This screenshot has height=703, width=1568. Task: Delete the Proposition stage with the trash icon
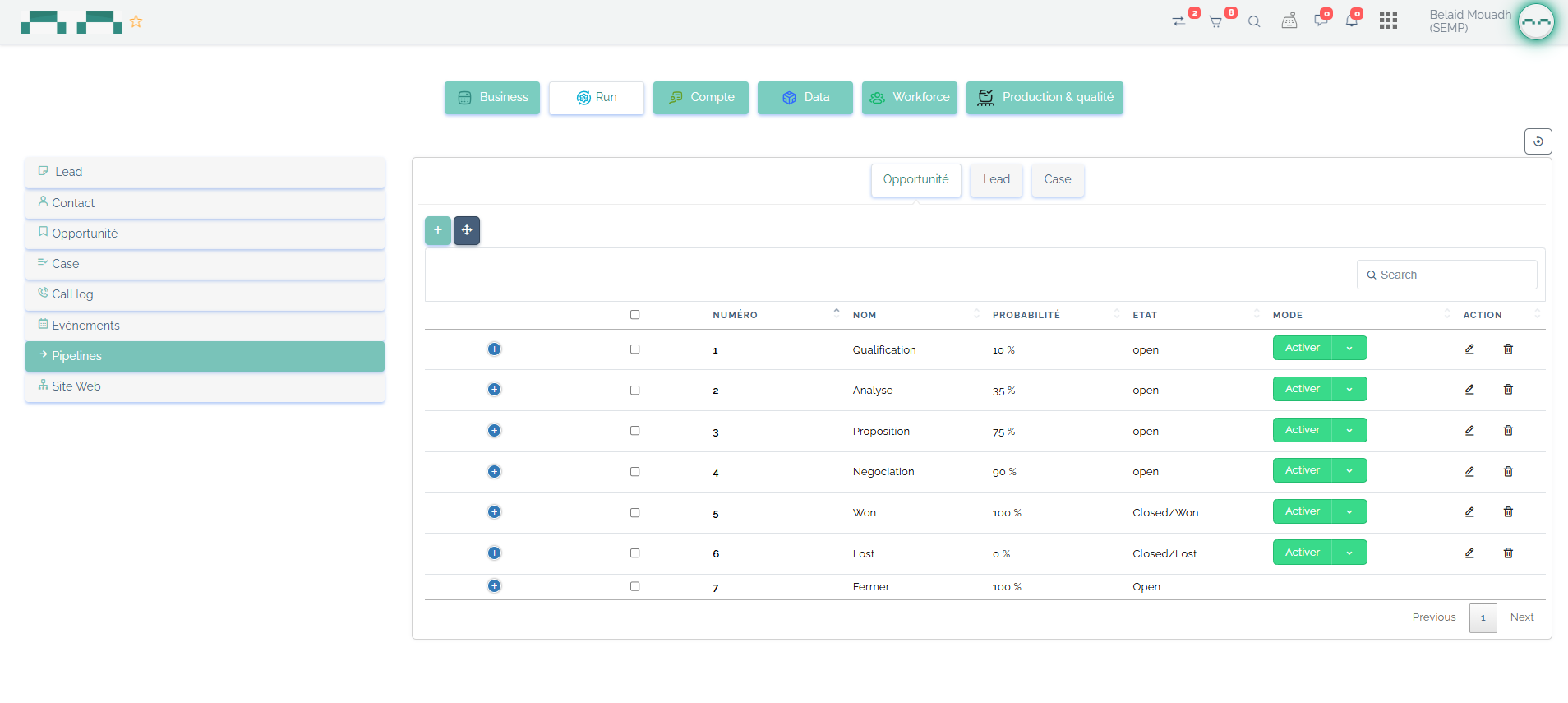point(1508,431)
